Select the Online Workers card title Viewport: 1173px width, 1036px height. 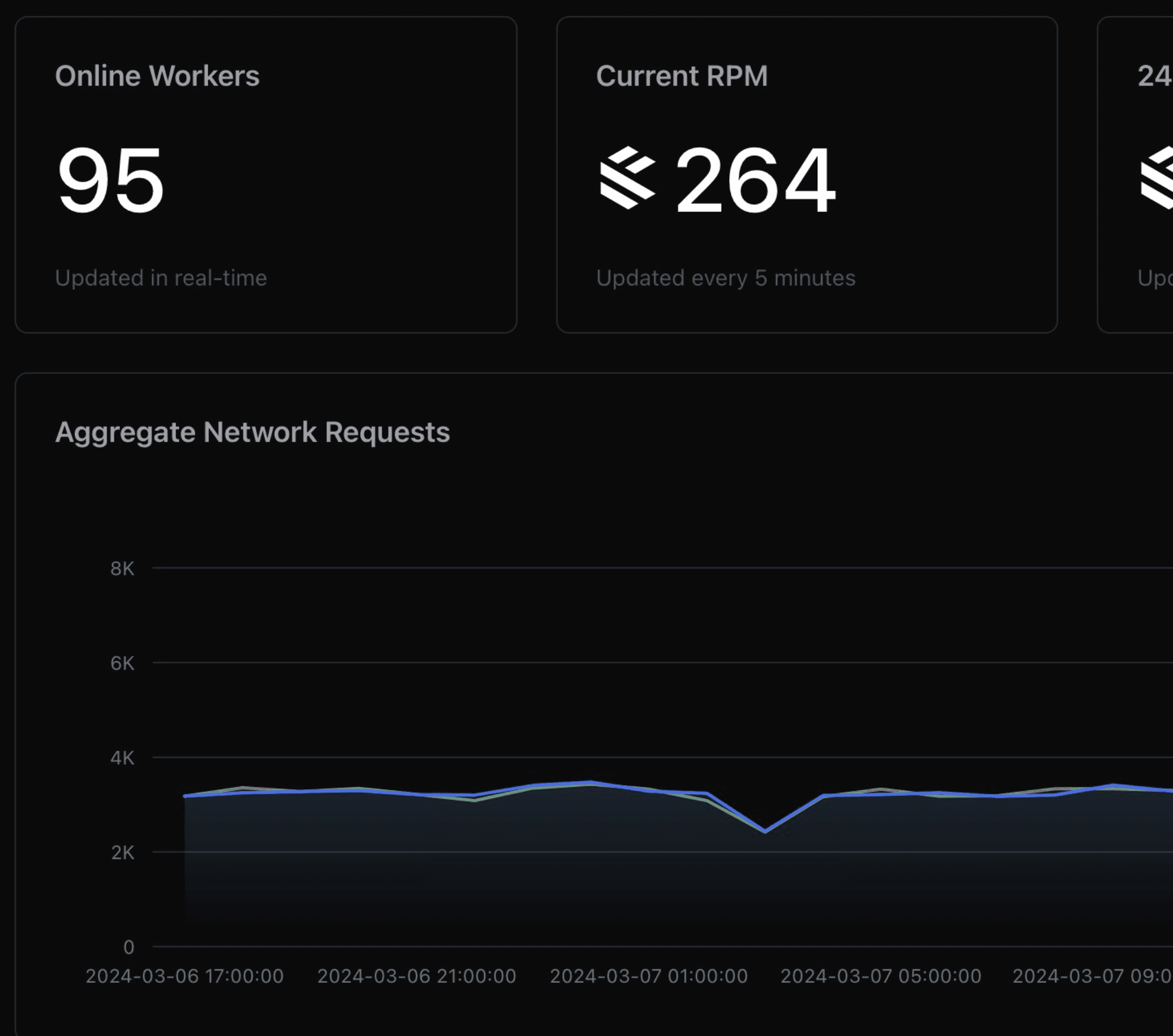click(157, 76)
